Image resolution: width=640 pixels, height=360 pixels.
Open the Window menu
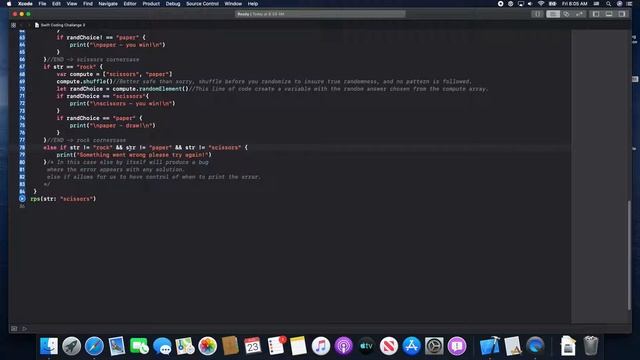point(233,4)
